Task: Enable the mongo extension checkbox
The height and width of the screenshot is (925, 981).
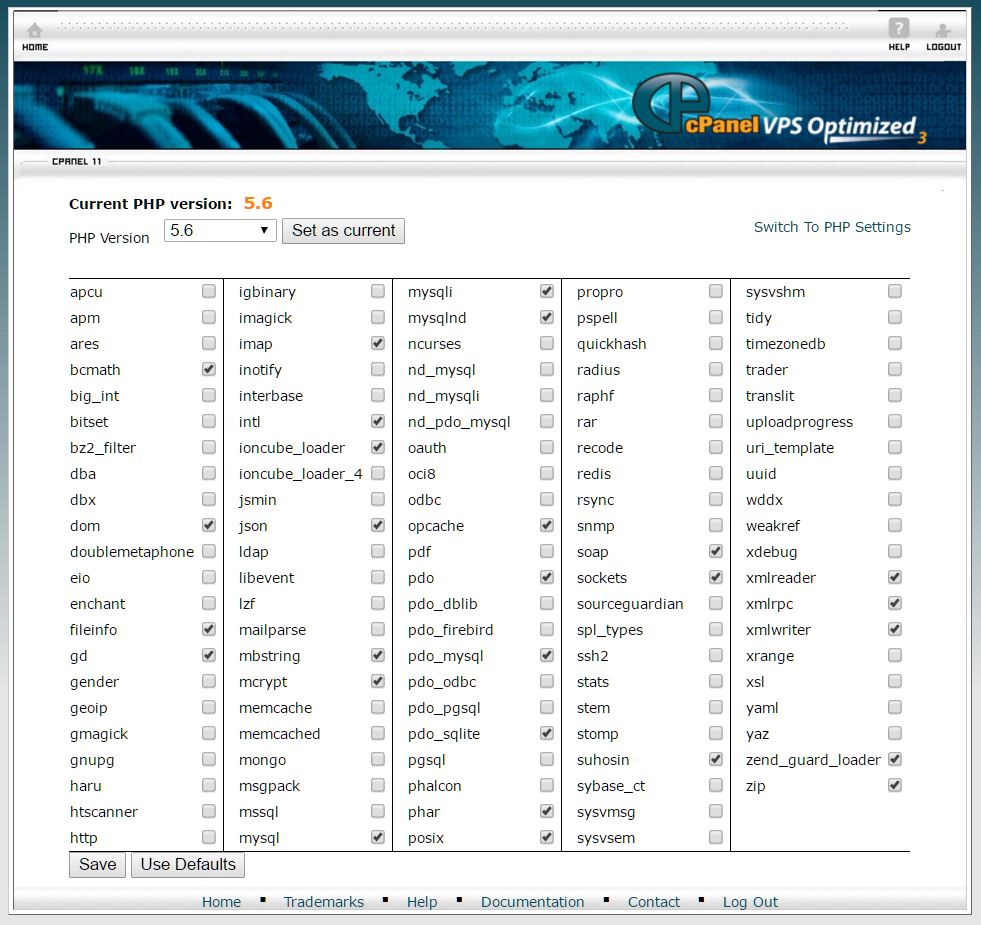Action: [378, 759]
